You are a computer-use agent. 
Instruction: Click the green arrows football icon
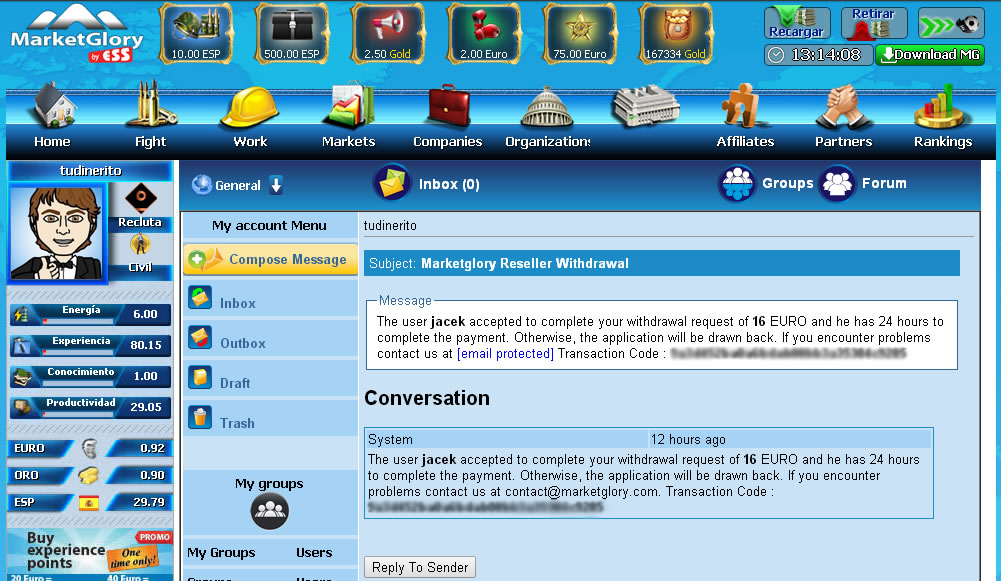click(x=950, y=24)
